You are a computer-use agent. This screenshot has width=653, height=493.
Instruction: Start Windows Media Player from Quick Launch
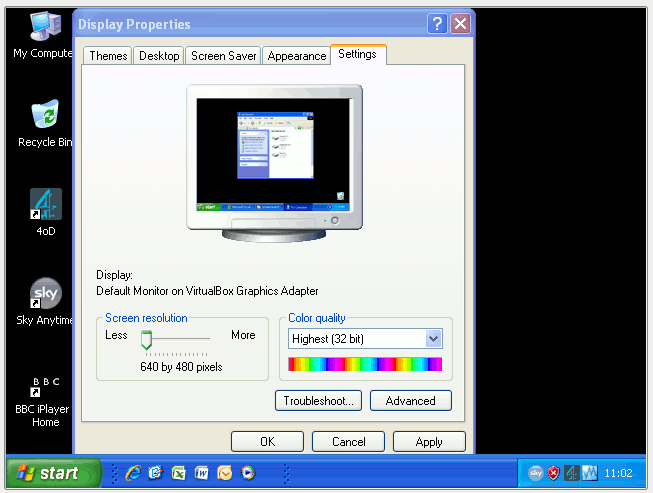click(x=248, y=473)
